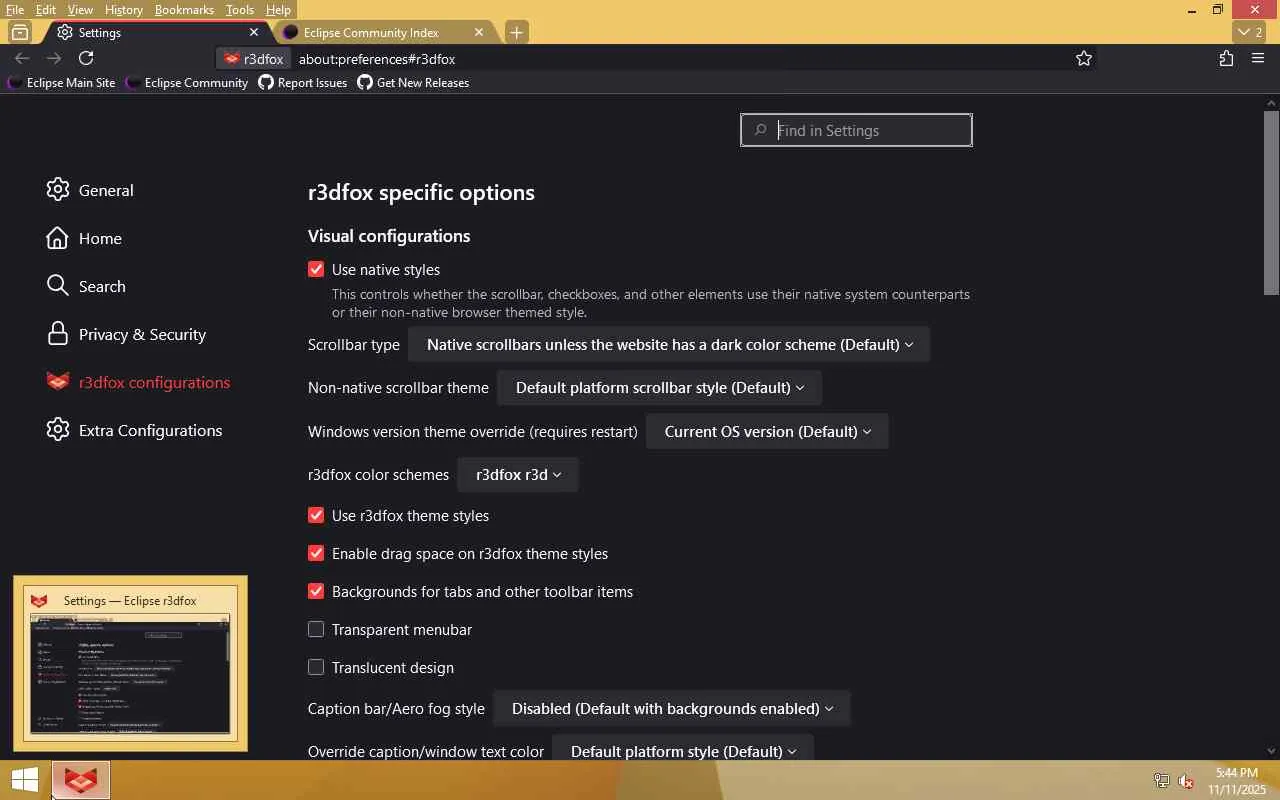Viewport: 1280px width, 800px height.
Task: Open Get New Releases bookmark
Action: (413, 83)
